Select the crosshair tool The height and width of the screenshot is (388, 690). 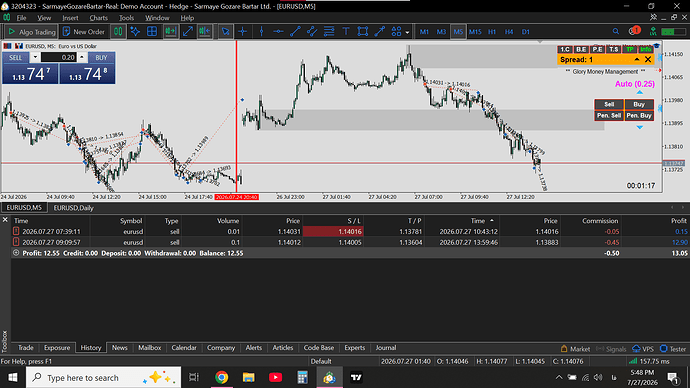242,32
